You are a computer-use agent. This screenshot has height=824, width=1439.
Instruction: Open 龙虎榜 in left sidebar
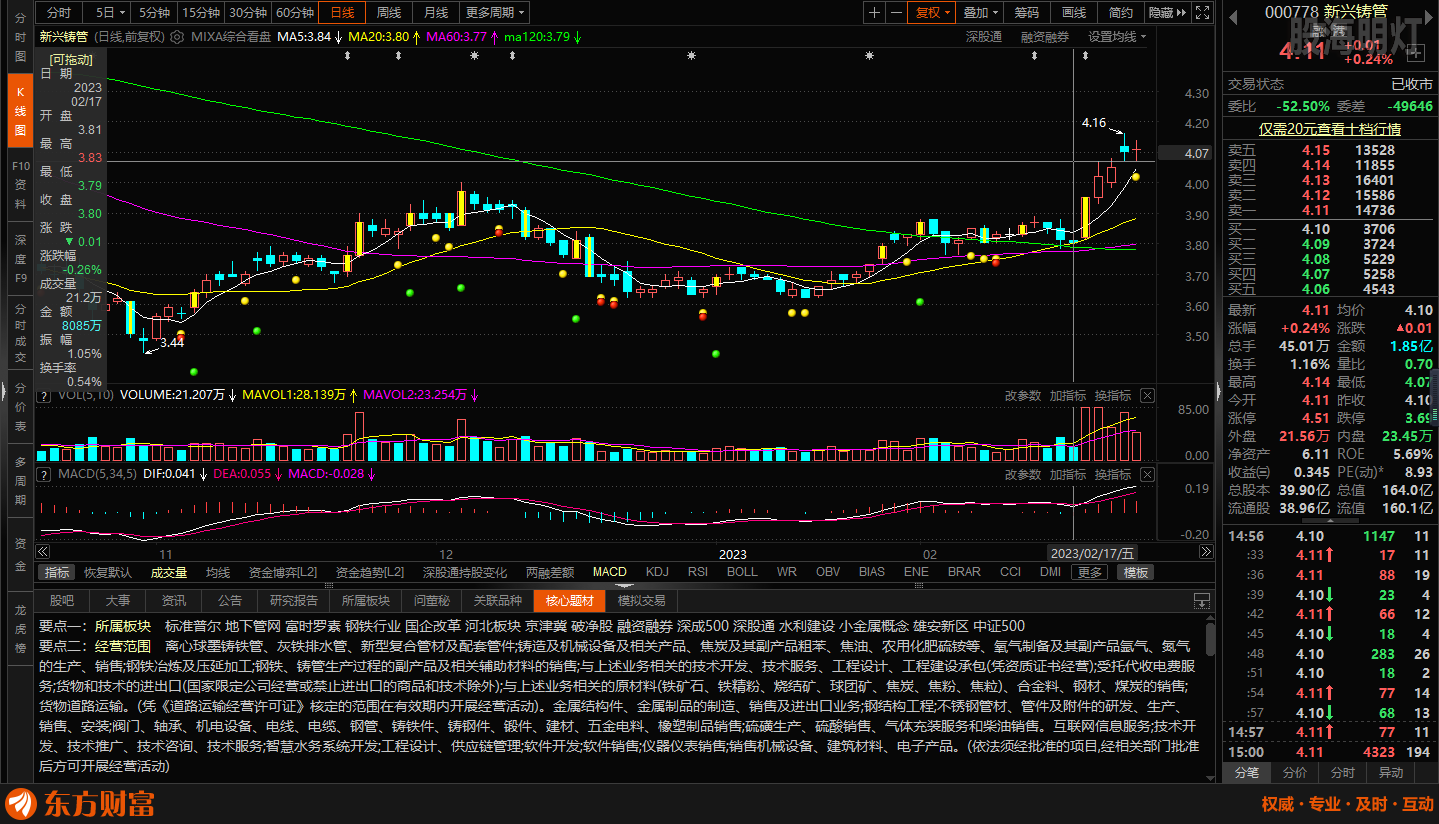click(19, 629)
